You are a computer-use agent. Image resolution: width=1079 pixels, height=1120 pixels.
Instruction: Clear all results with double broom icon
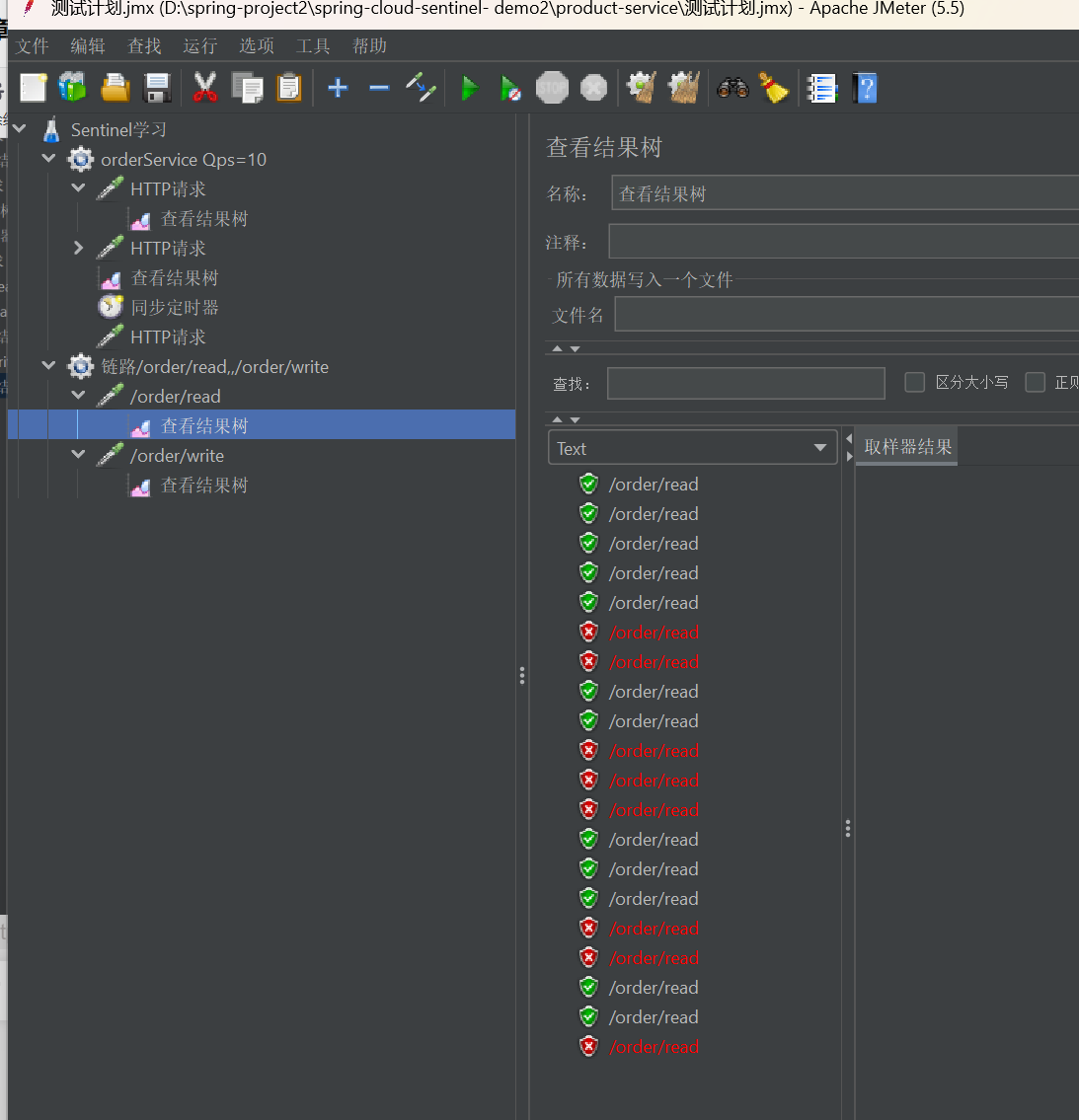click(x=684, y=88)
